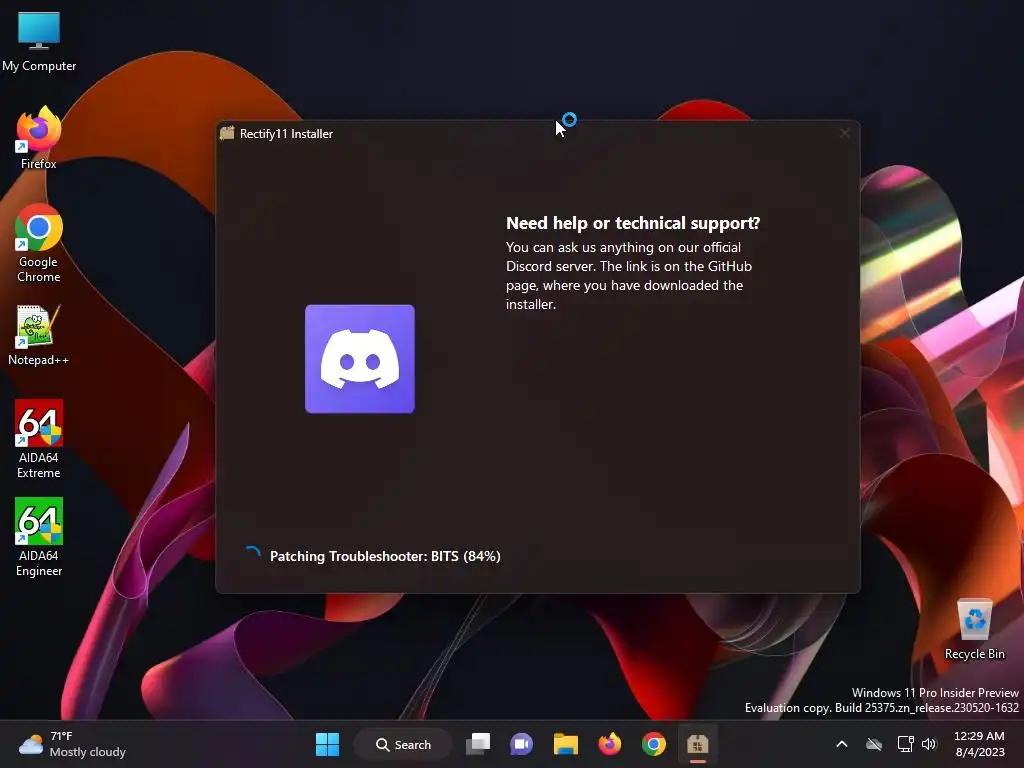Close the Rectify11 Installer window
The image size is (1024, 768).
coord(844,133)
